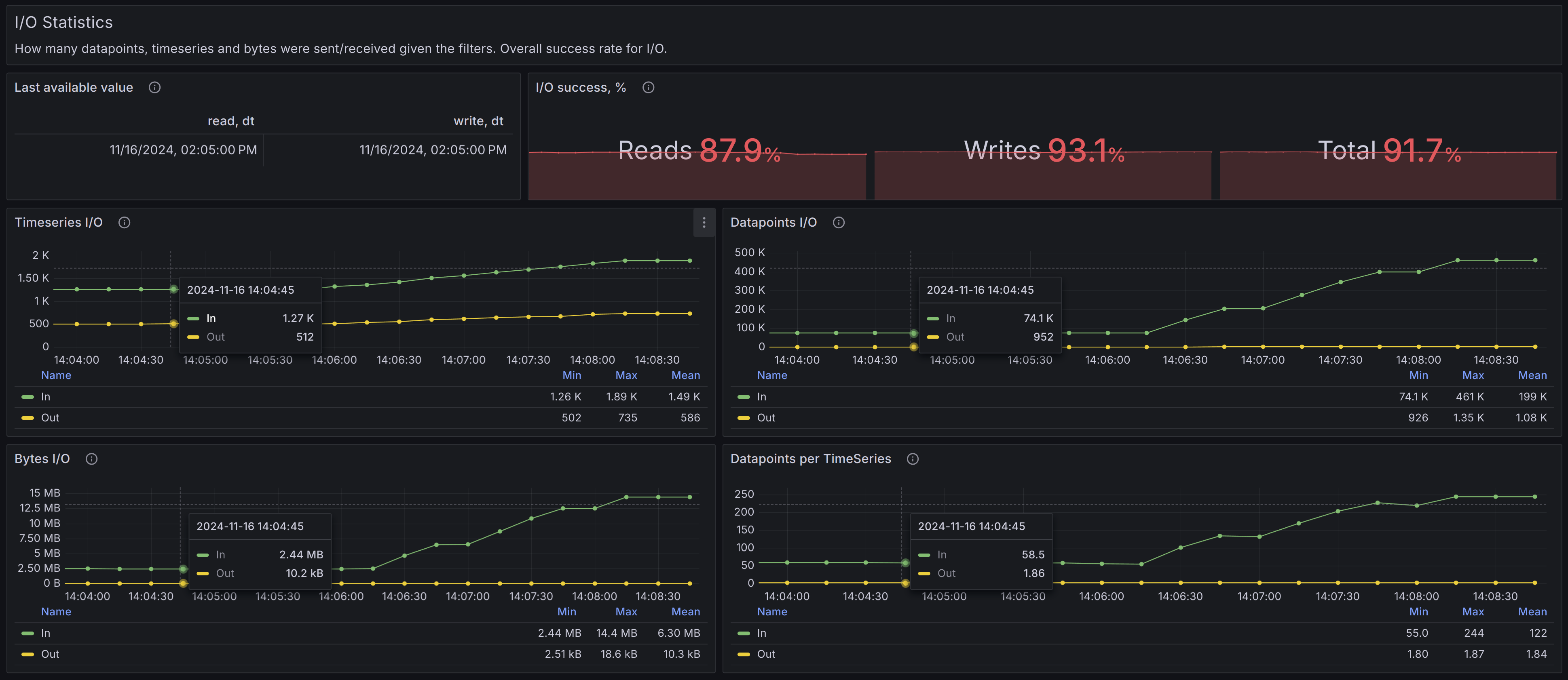Click info icon beside Datapoints per TimeSeries
This screenshot has width=1568, height=680.
click(913, 459)
